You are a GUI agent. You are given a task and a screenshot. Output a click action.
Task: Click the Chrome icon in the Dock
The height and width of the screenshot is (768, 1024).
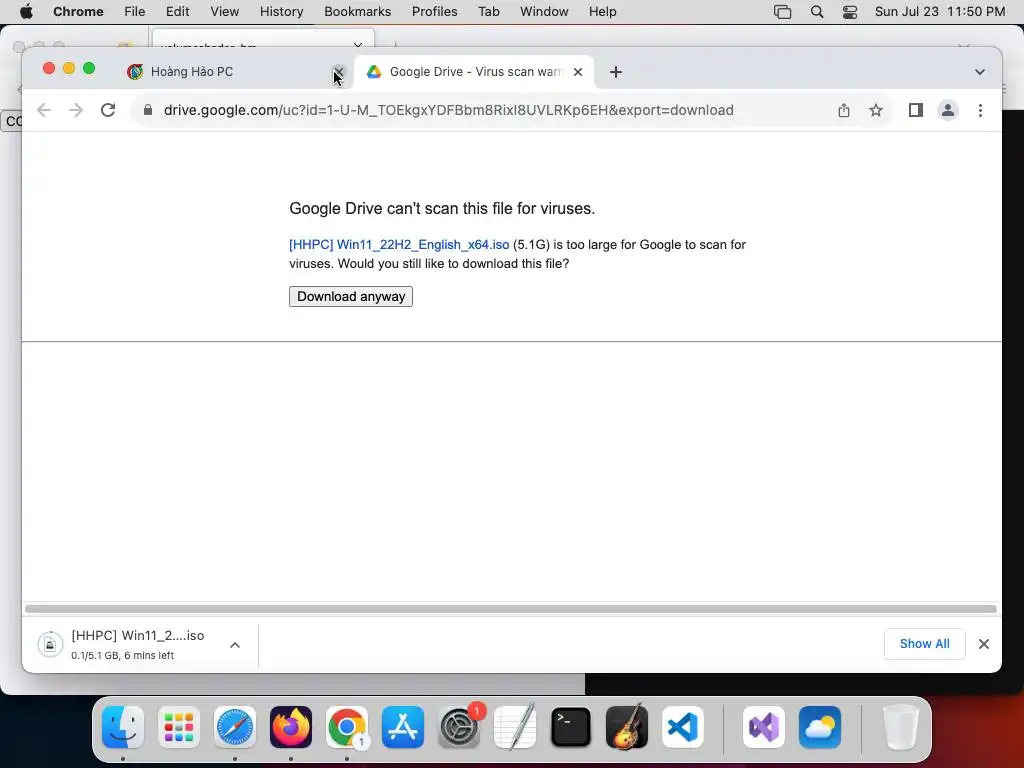tap(347, 727)
